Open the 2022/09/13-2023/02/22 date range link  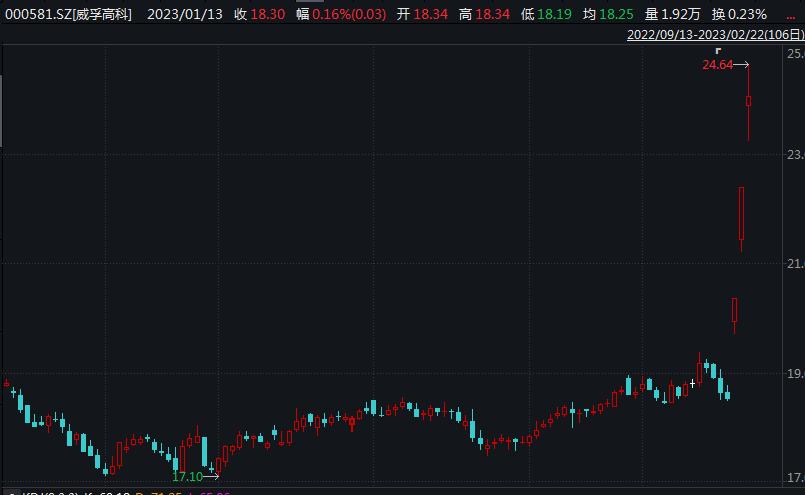pyautogui.click(x=715, y=34)
